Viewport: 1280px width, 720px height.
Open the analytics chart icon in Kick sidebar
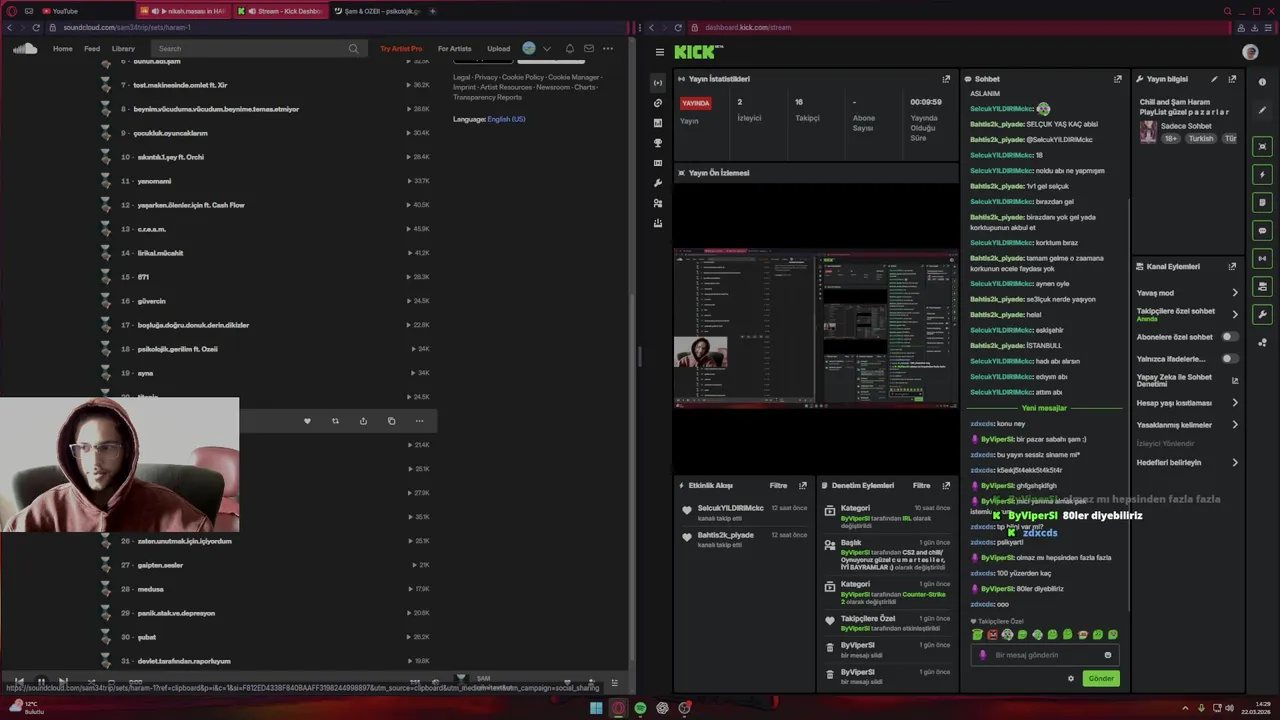click(x=657, y=123)
